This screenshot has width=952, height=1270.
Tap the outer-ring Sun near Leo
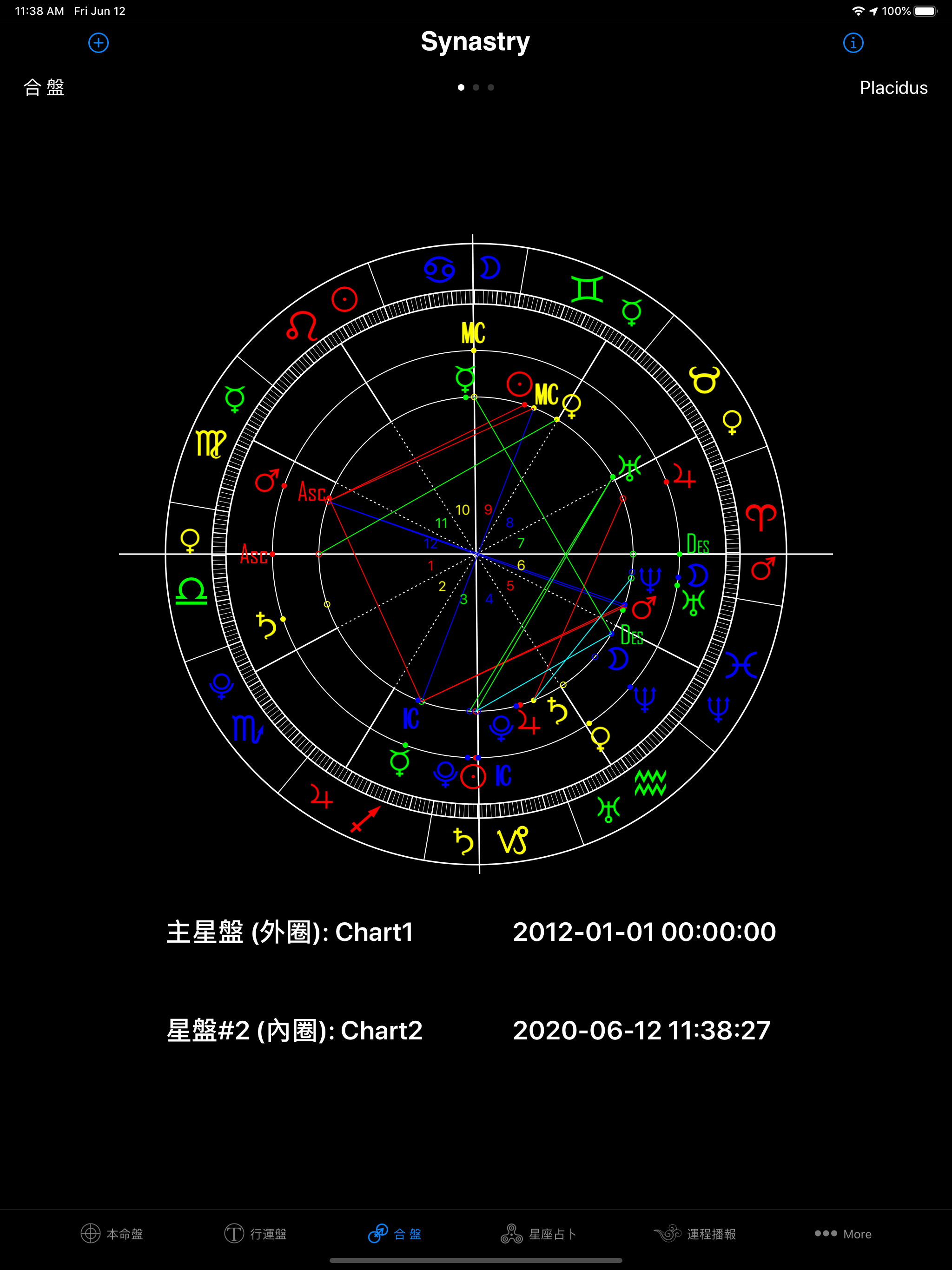[344, 299]
